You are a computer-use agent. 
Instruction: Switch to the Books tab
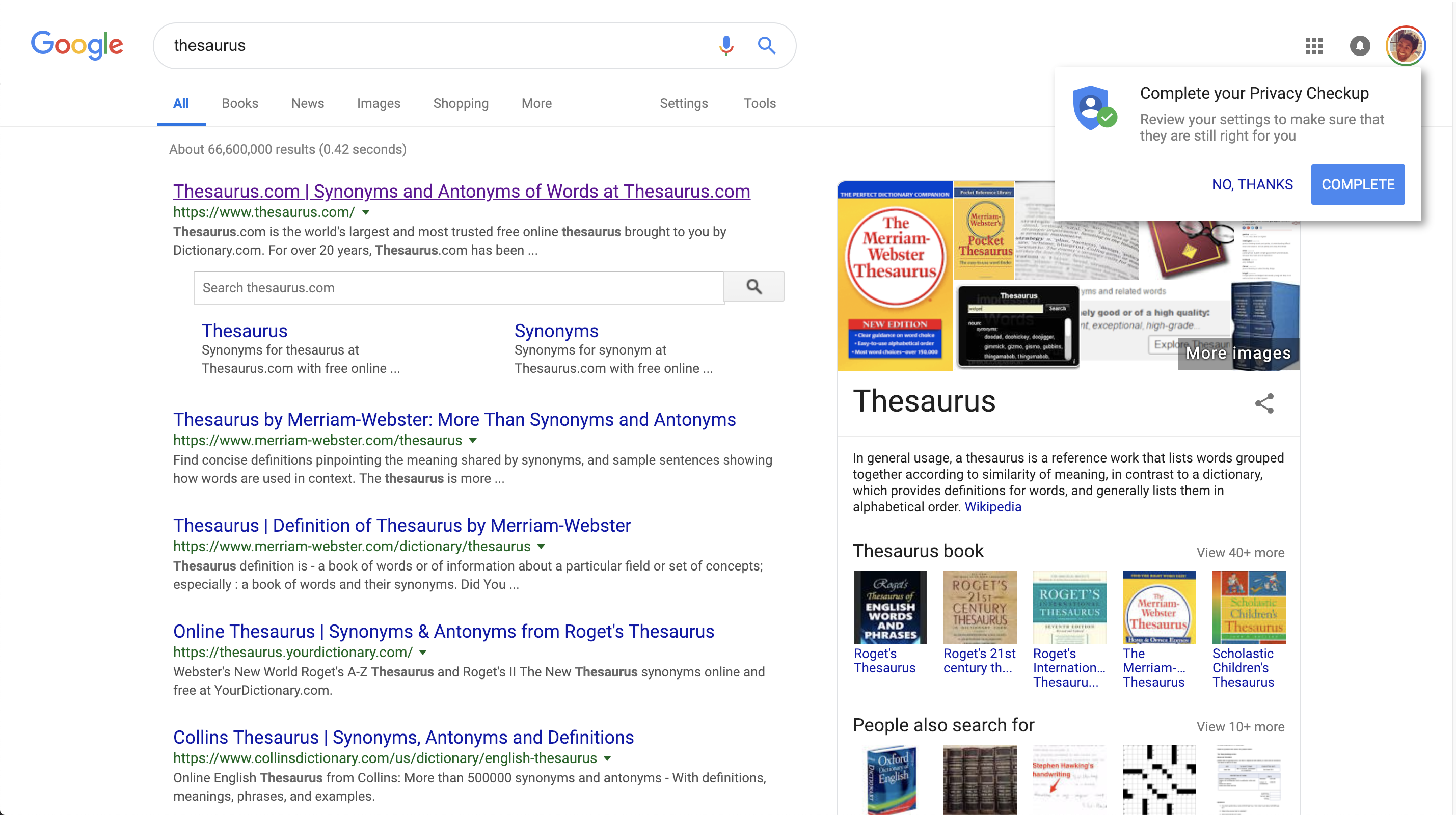pos(239,103)
